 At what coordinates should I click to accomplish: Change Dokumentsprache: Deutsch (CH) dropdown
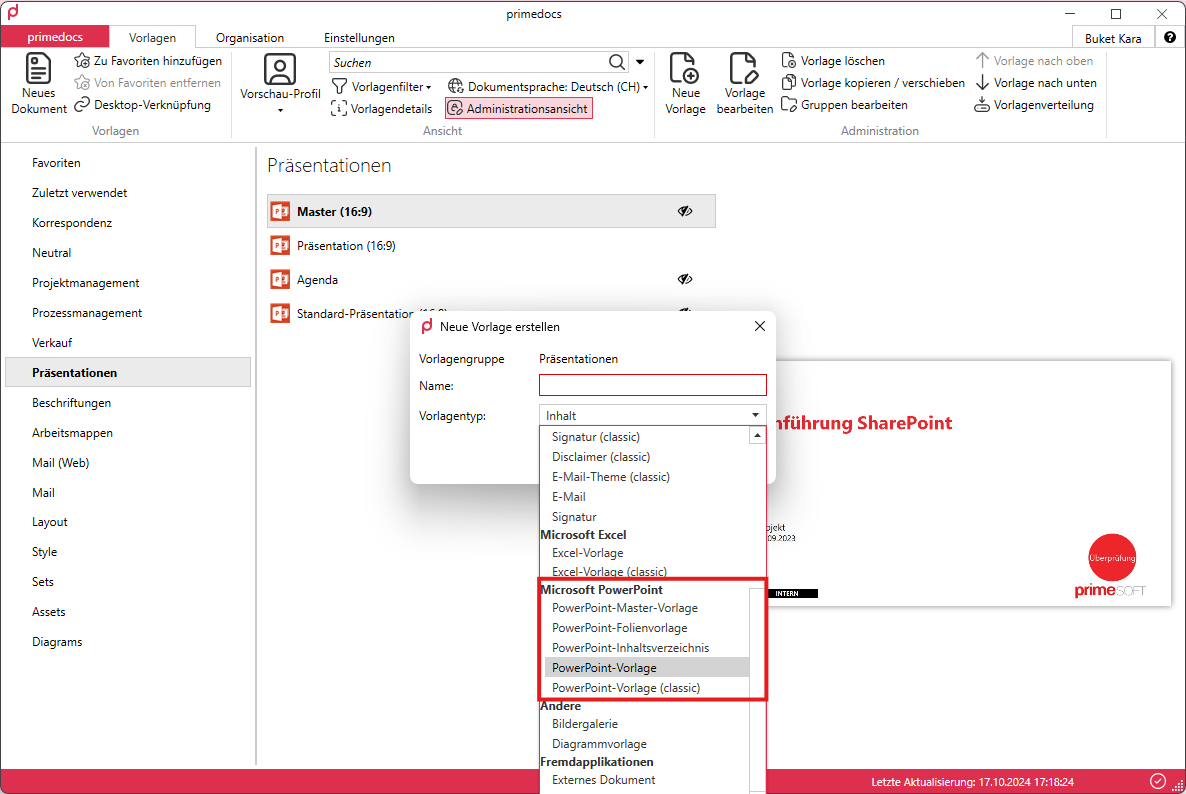548,86
